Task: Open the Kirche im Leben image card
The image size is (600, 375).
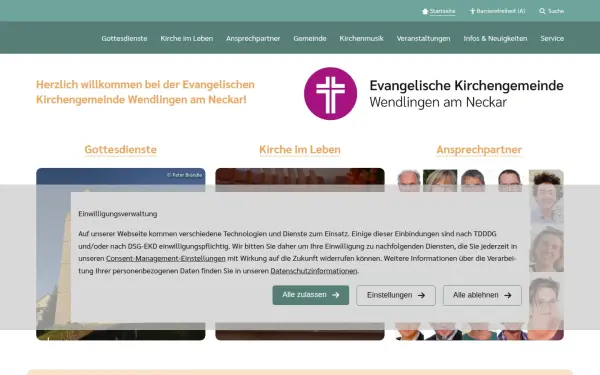Action: (300, 254)
